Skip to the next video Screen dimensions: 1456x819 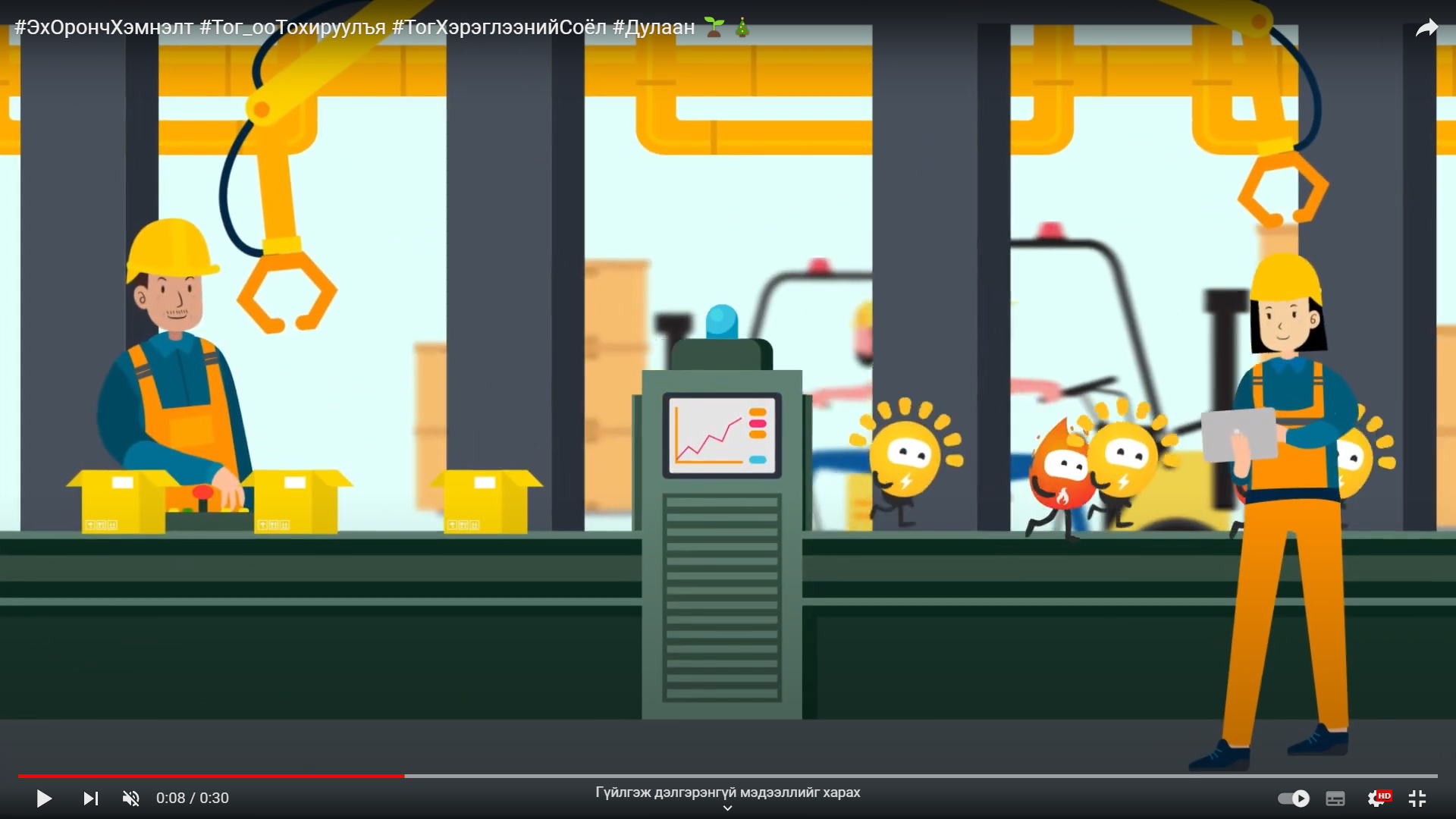[90, 799]
